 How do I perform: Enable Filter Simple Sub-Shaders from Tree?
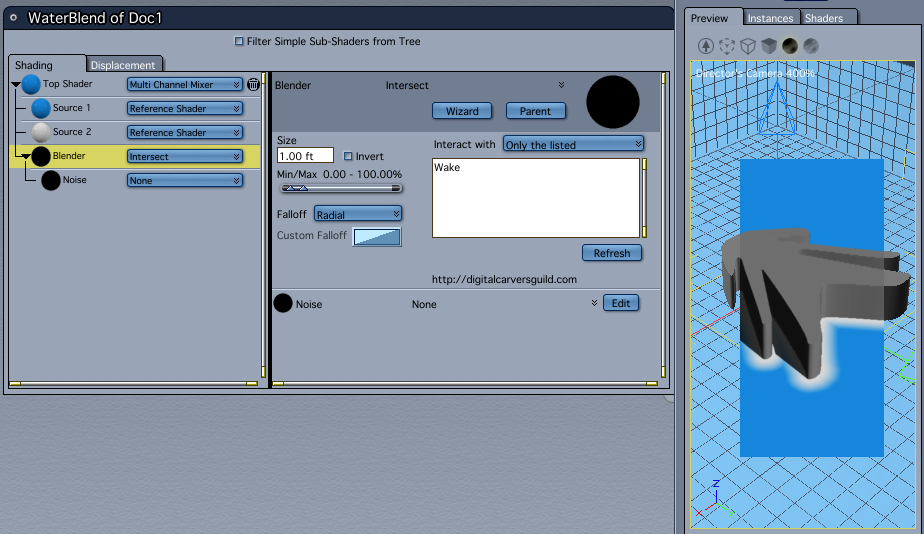[x=239, y=42]
